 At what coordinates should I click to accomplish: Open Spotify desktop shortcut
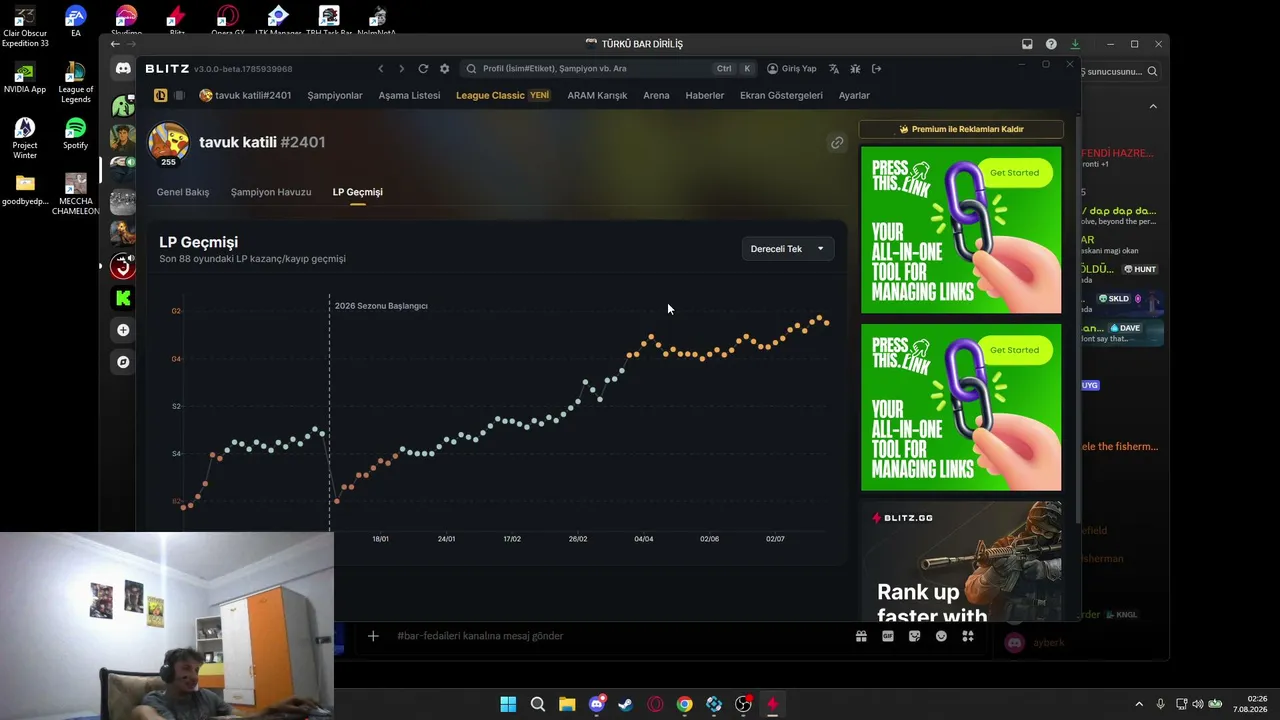pyautogui.click(x=76, y=132)
